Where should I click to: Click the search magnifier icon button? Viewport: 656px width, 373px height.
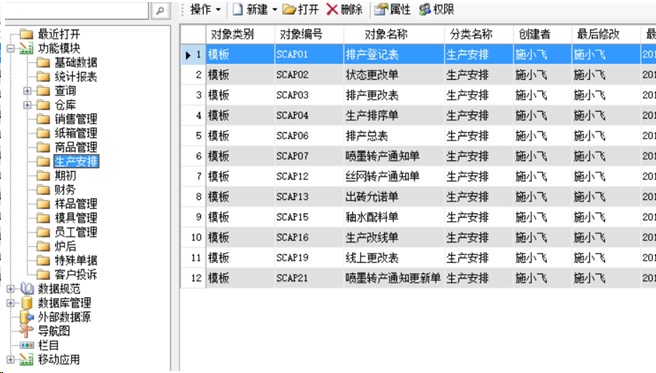(x=160, y=11)
